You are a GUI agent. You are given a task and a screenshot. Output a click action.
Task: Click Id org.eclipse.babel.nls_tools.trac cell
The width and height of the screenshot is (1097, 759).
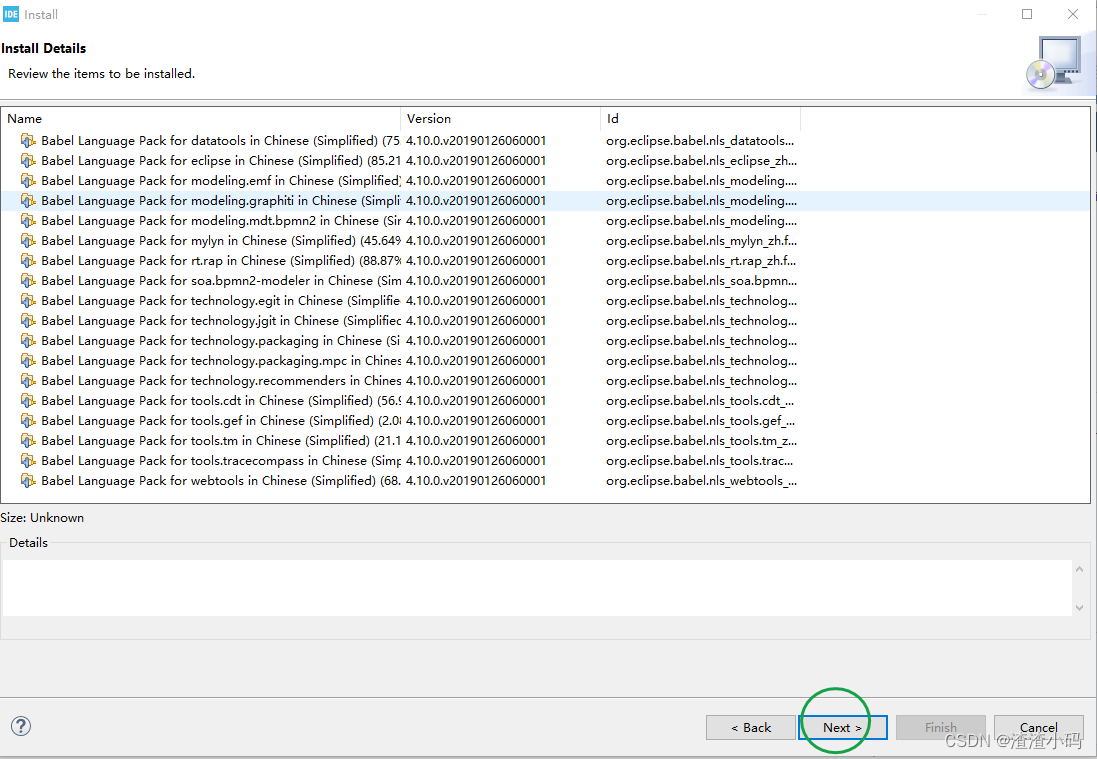pos(700,460)
